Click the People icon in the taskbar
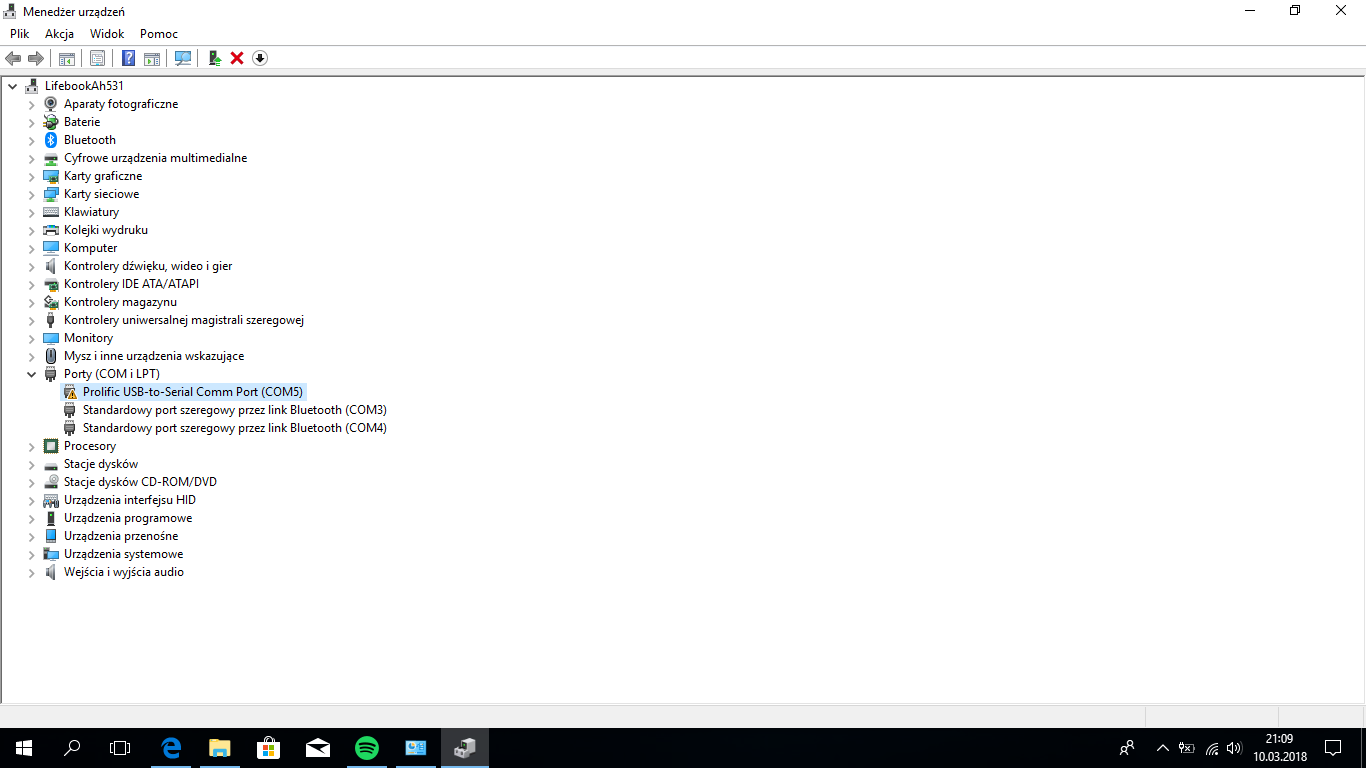Screen dimensions: 1366x768 (x=1127, y=747)
